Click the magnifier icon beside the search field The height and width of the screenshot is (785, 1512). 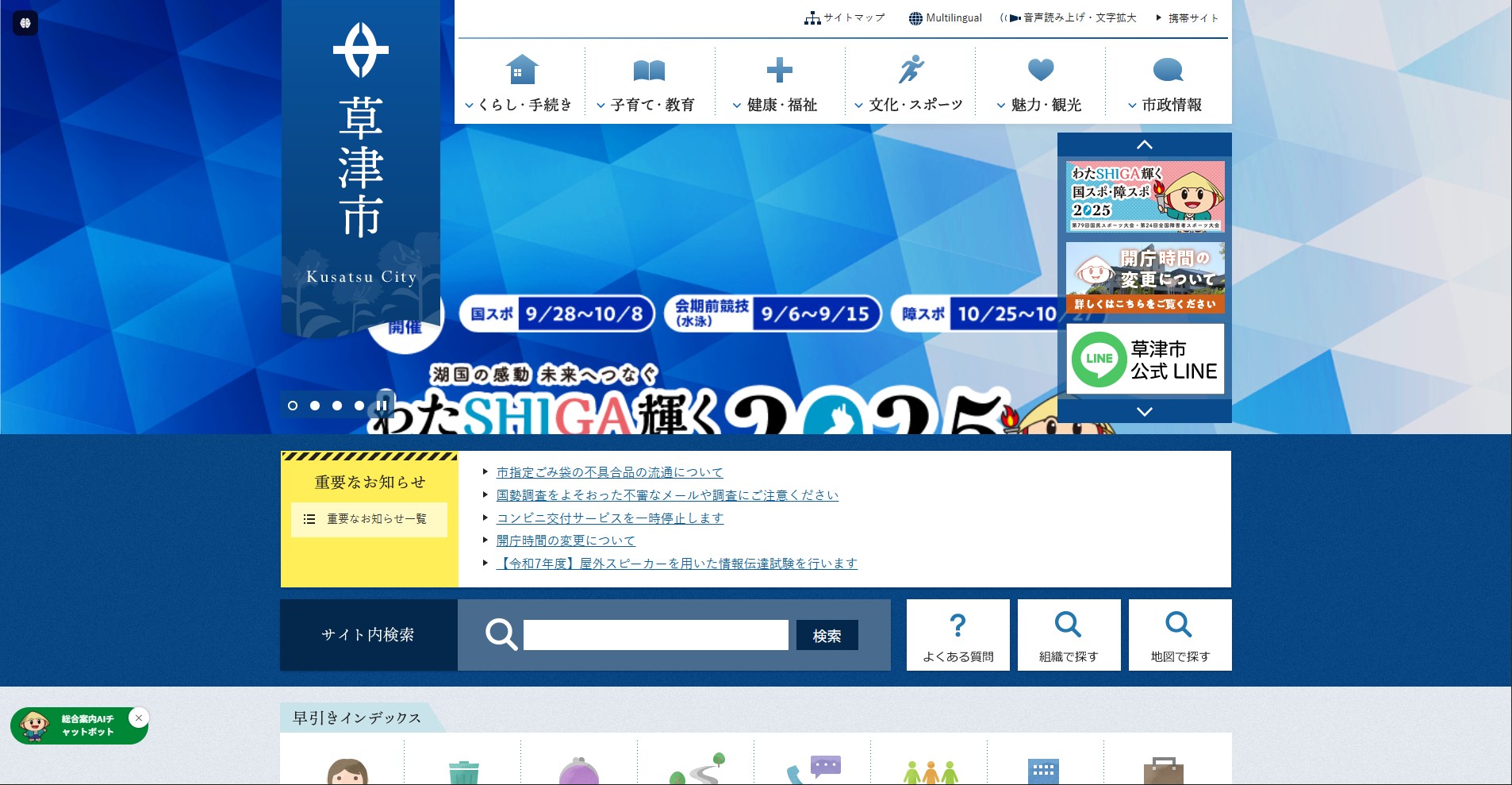point(501,635)
